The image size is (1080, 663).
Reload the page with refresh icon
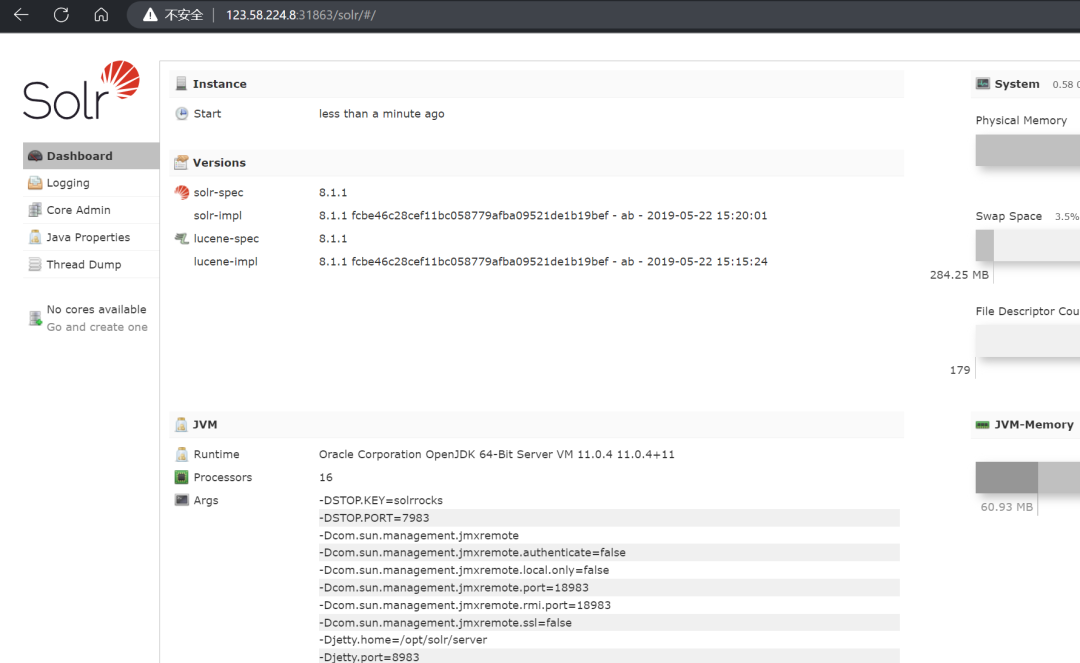[61, 14]
